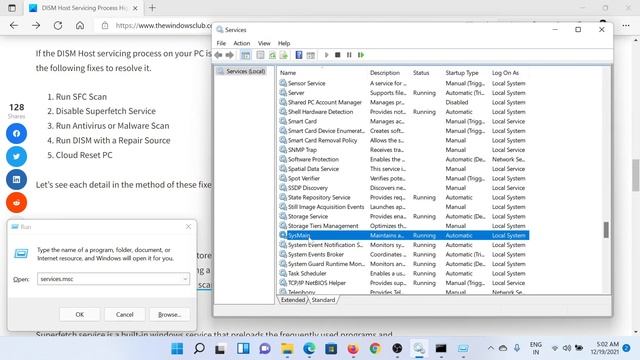This screenshot has width=640, height=360.
Task: Open Google Chrome from the taskbar
Action: click(x=375, y=349)
